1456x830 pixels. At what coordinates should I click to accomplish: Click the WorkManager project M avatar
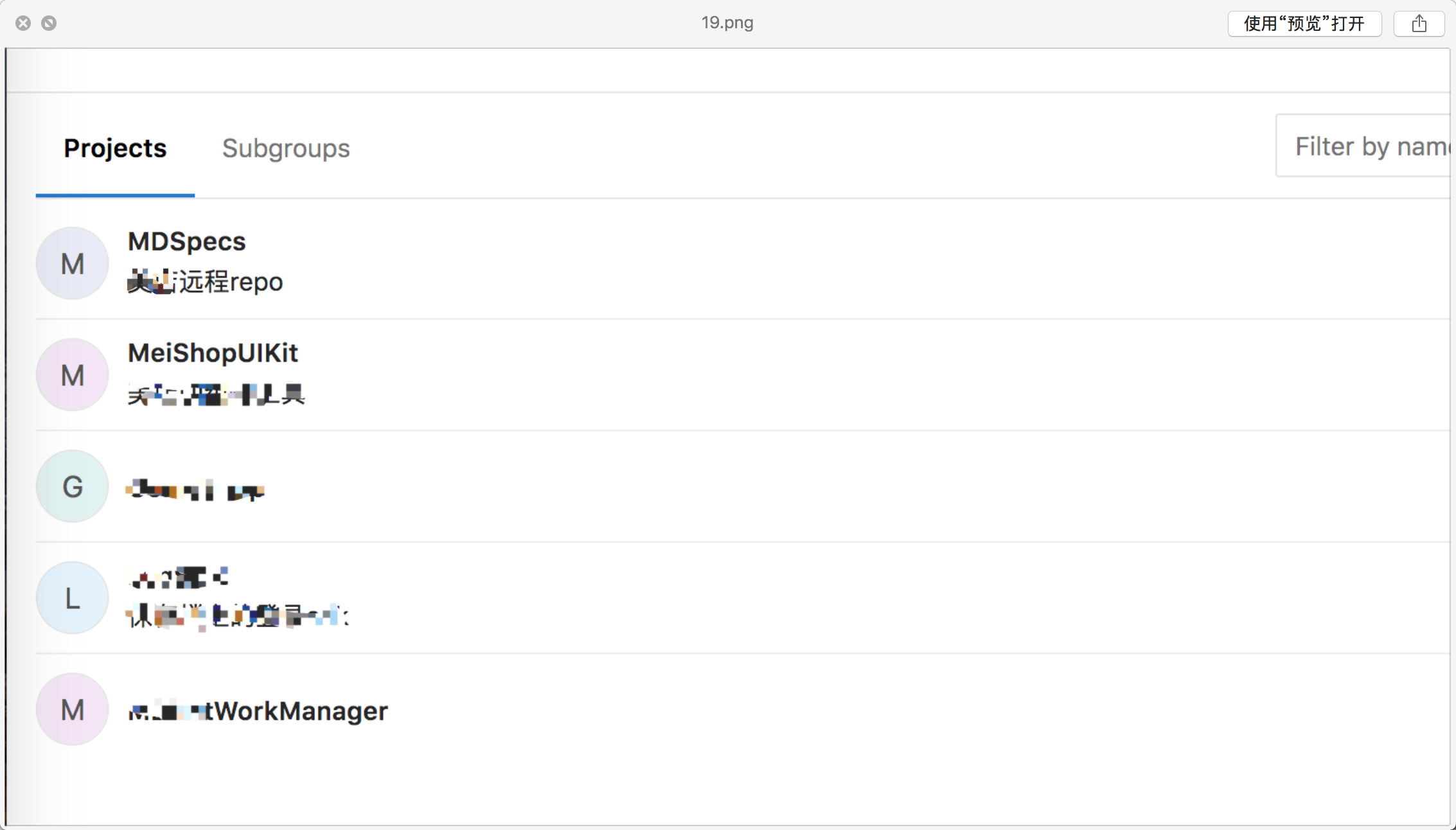pyautogui.click(x=72, y=710)
